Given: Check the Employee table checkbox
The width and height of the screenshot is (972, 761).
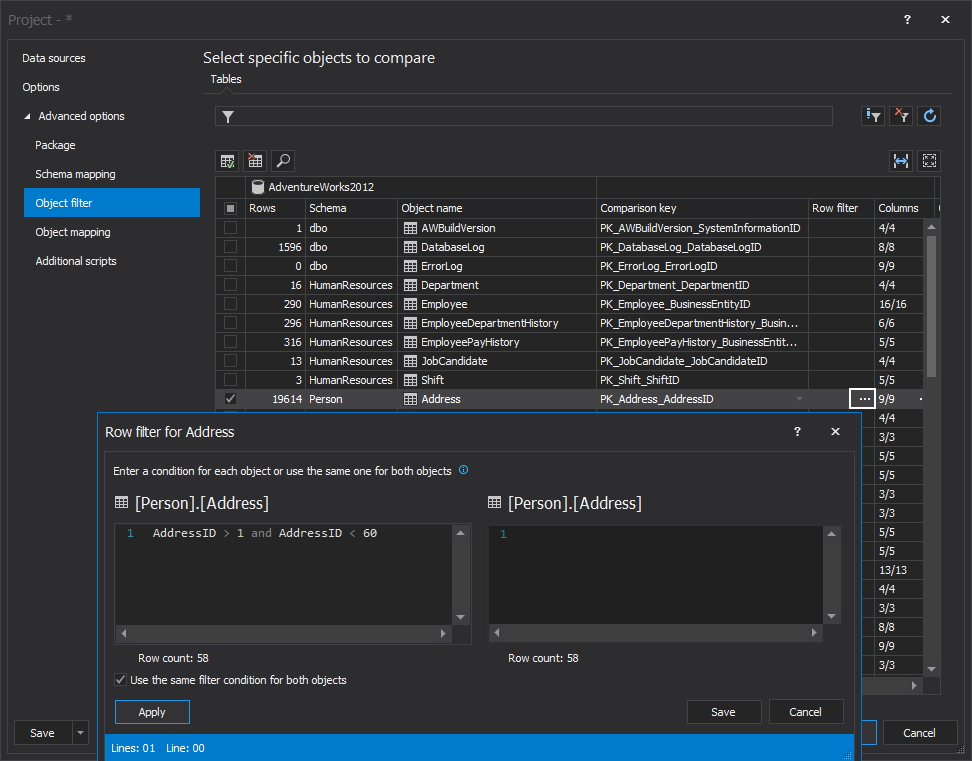Looking at the screenshot, I should pos(231,304).
